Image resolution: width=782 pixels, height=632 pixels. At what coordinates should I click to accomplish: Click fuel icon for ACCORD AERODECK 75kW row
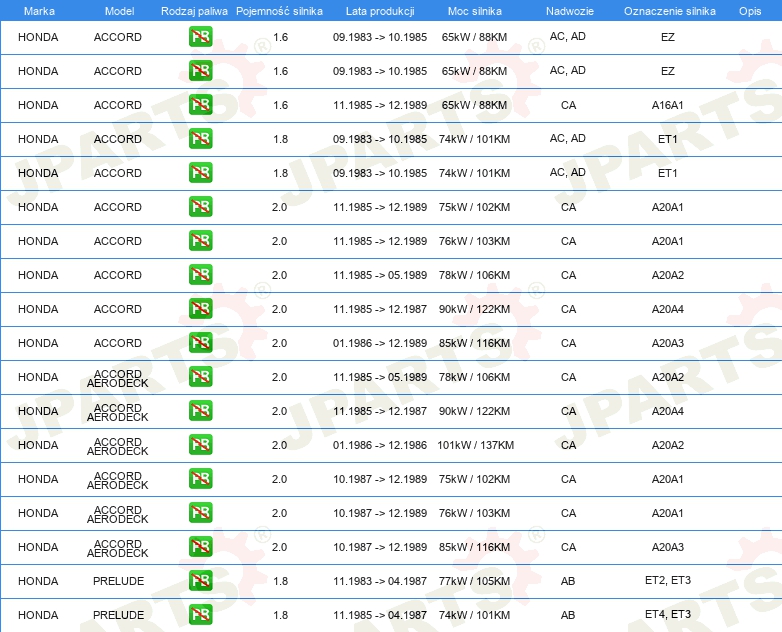point(200,478)
